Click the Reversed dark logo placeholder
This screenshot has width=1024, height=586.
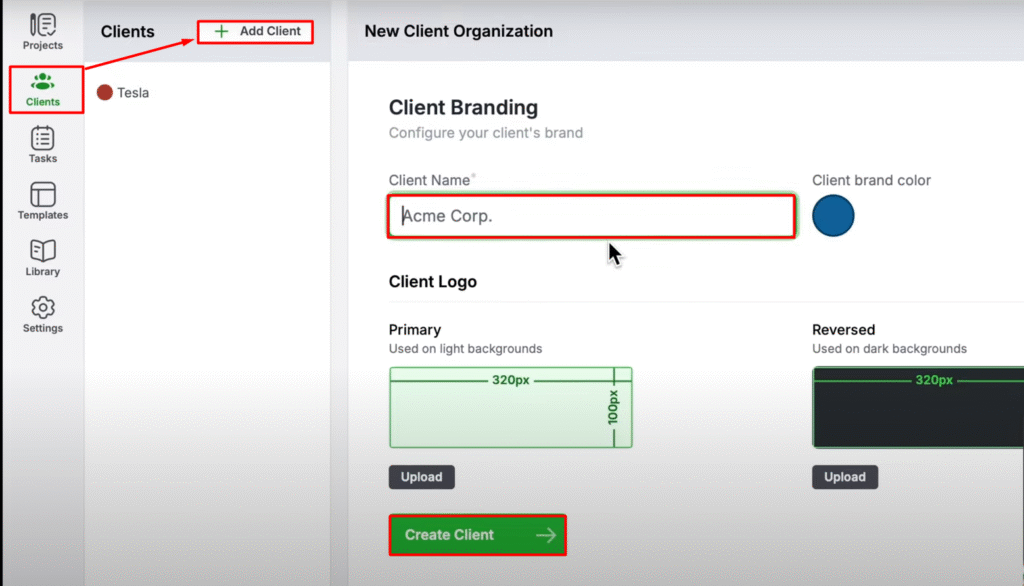coord(918,408)
